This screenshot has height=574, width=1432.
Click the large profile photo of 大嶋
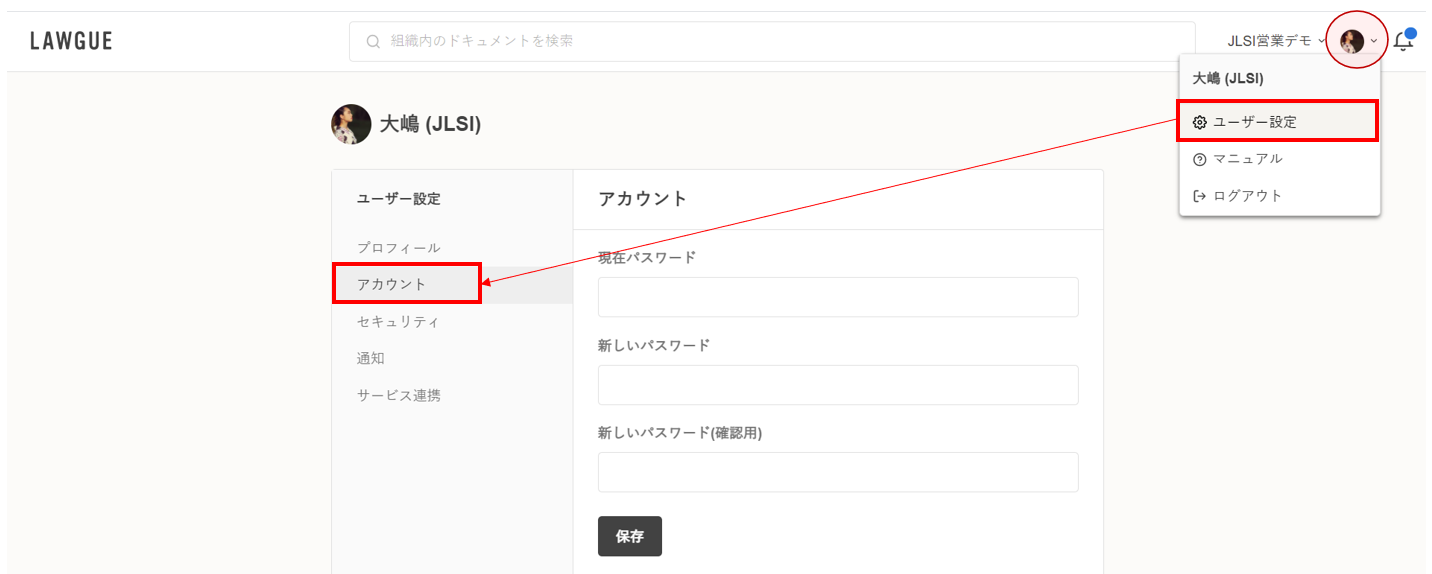[x=351, y=124]
